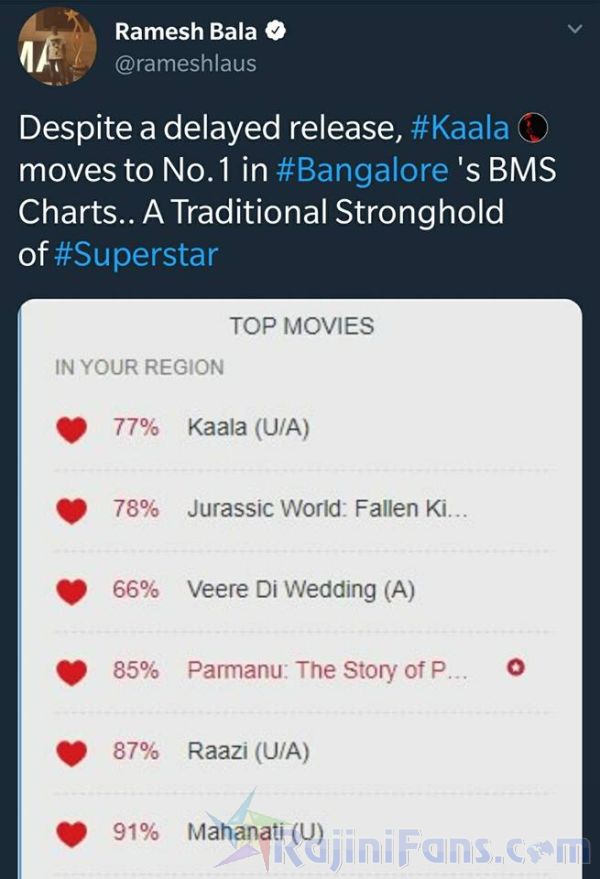Image resolution: width=600 pixels, height=879 pixels.
Task: Click the heart icon beside Kaala
Action: point(71,430)
